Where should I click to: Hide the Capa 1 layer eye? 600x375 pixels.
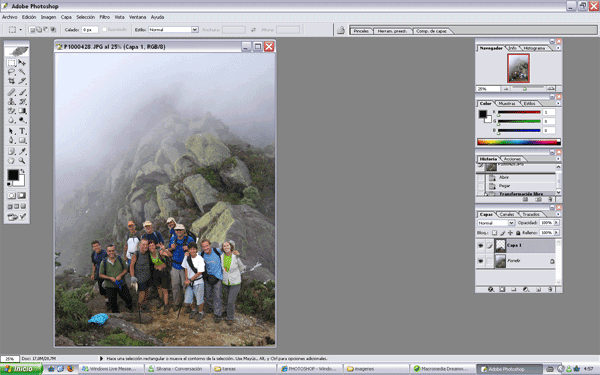pyautogui.click(x=481, y=246)
